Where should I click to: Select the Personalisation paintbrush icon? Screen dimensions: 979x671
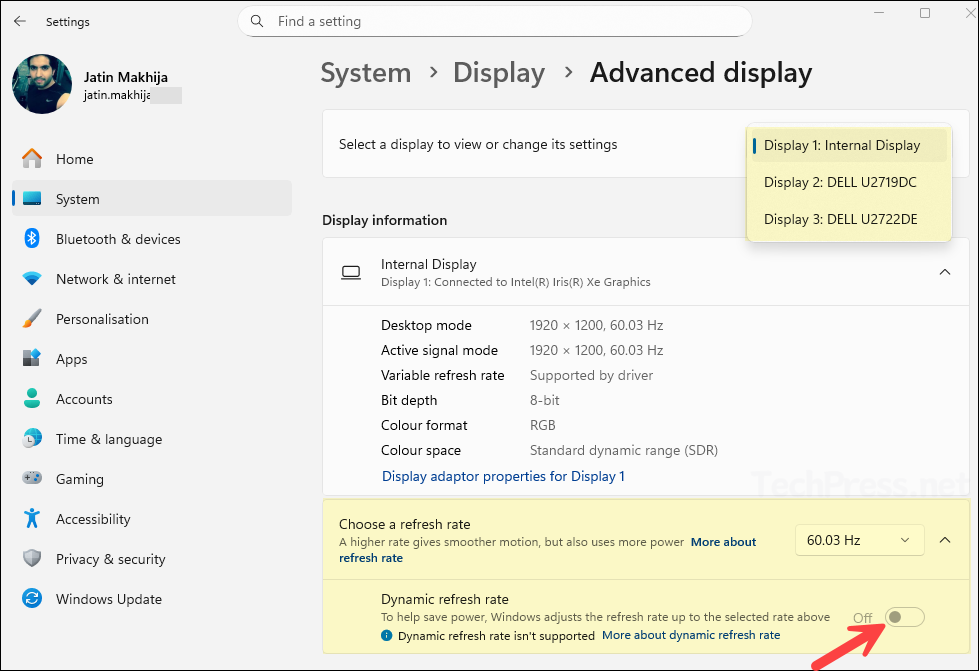(x=32, y=319)
